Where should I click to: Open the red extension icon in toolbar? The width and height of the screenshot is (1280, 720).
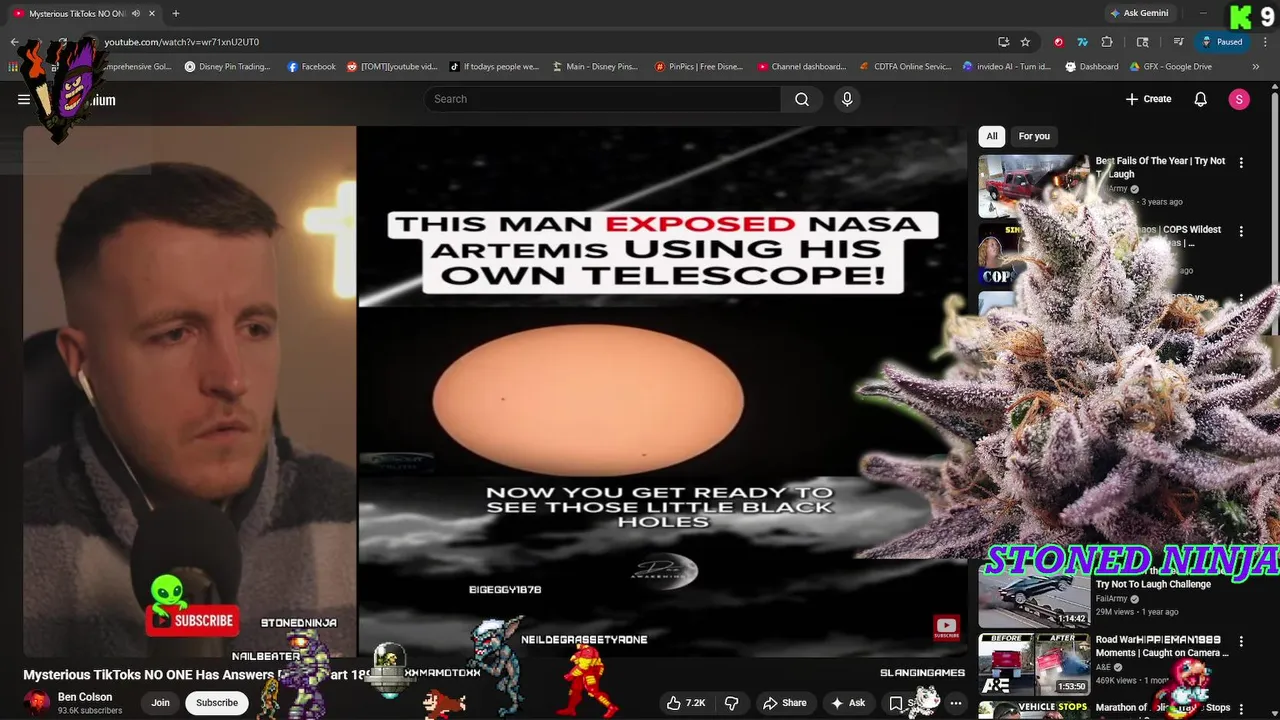coord(1059,42)
